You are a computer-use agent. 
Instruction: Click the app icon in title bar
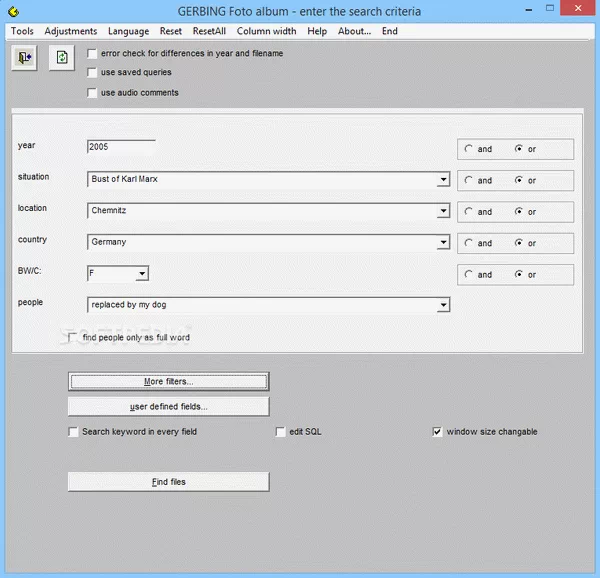point(10,11)
